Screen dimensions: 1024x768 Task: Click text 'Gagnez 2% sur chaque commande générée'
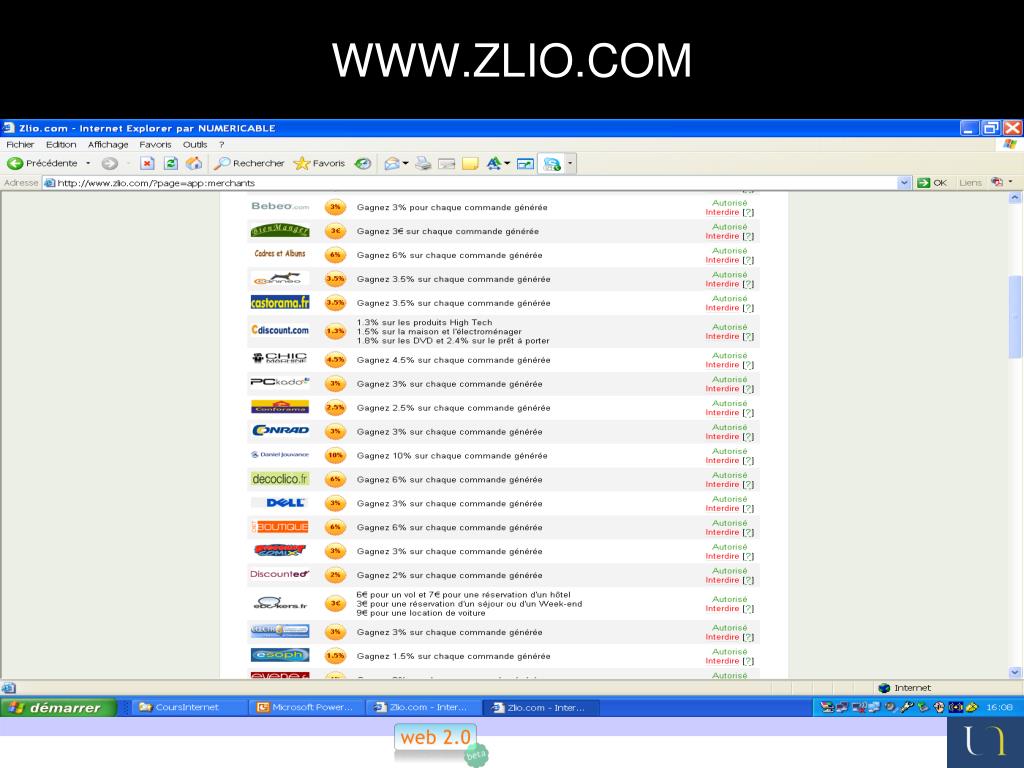click(449, 575)
